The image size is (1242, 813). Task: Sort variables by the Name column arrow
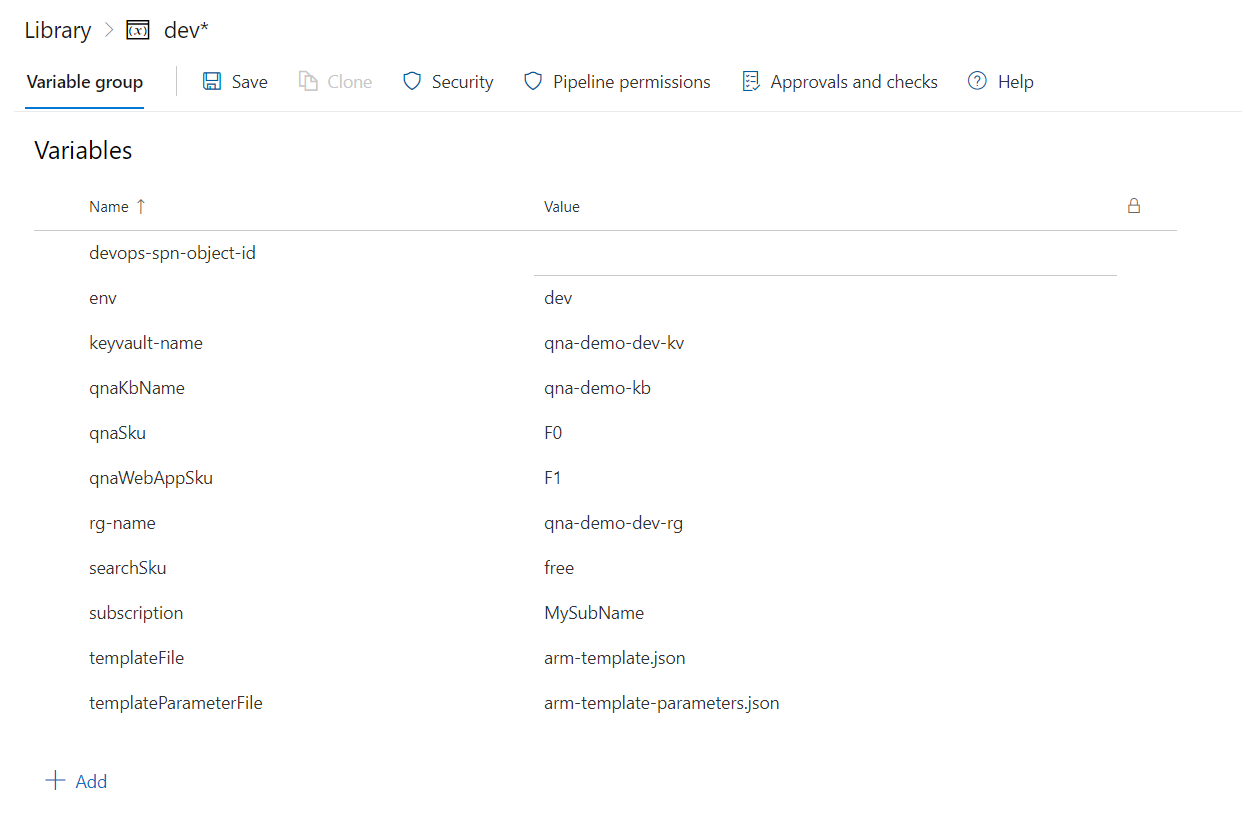tap(141, 206)
